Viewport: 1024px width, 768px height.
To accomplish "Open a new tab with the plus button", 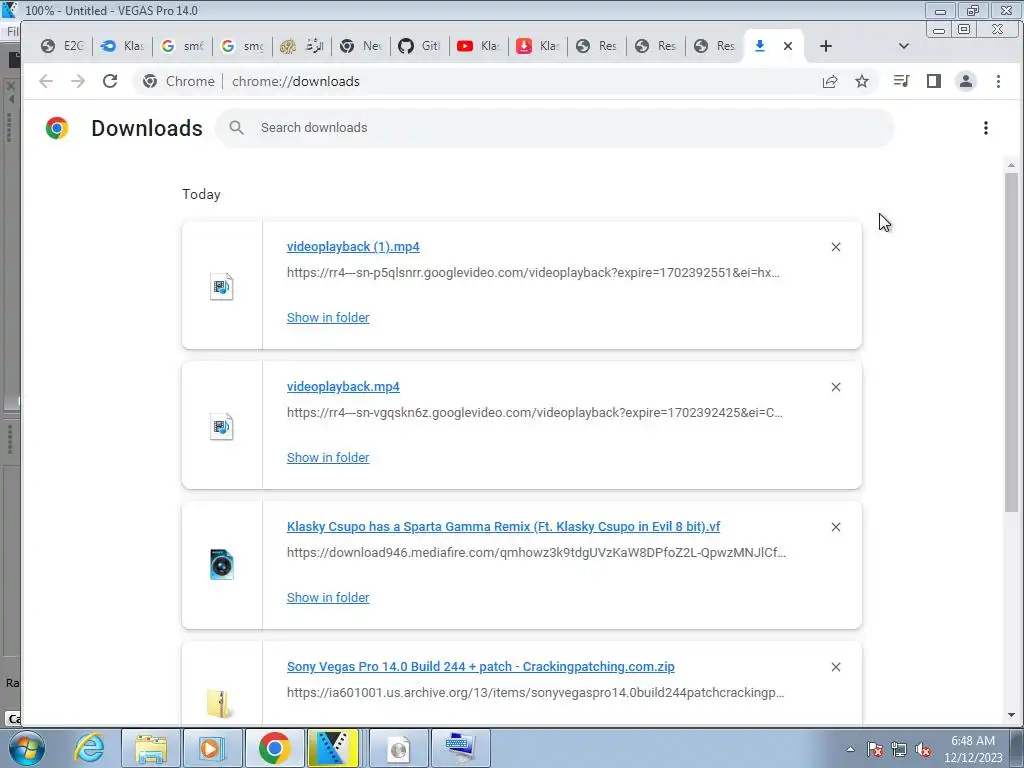I will point(825,46).
